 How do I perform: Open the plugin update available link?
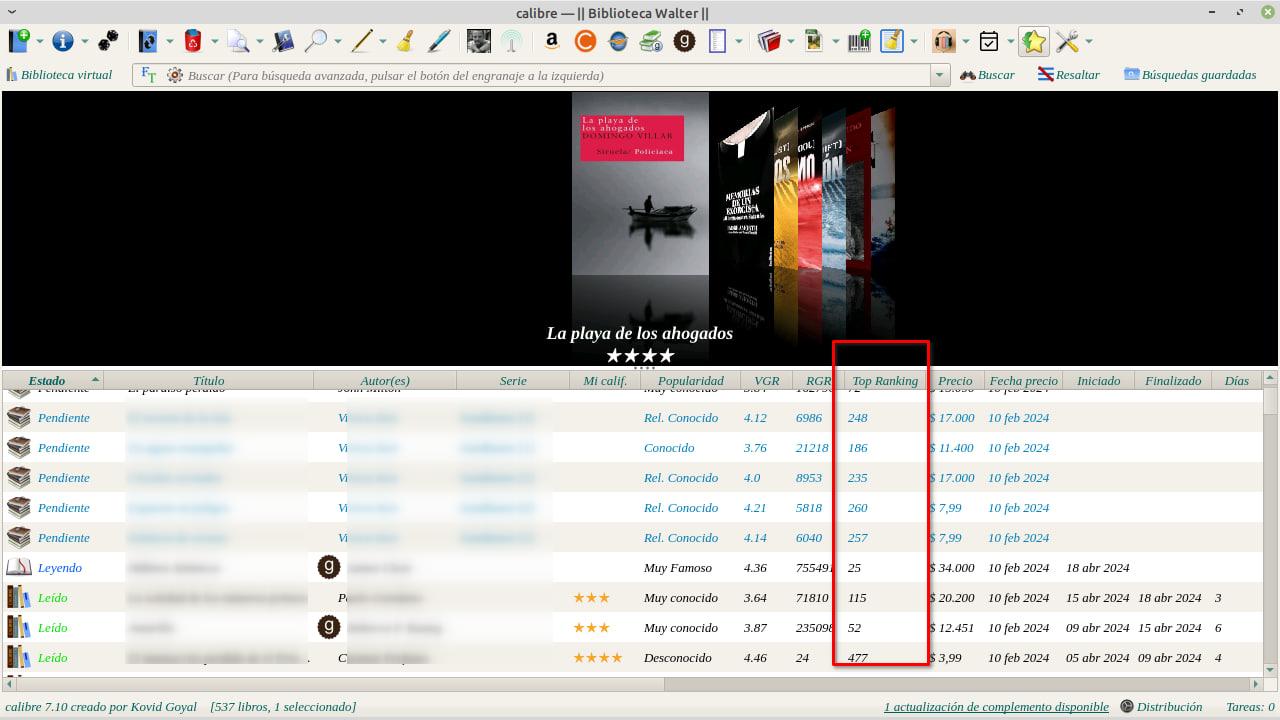click(x=996, y=707)
